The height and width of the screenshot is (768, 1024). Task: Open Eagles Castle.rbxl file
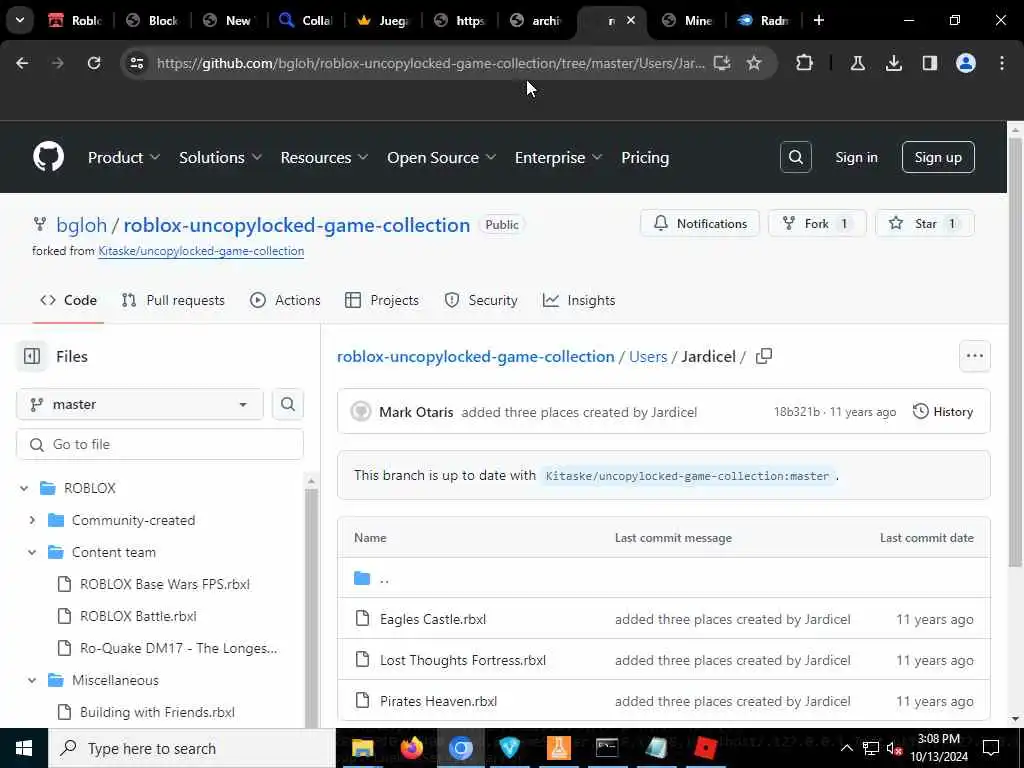pos(433,619)
